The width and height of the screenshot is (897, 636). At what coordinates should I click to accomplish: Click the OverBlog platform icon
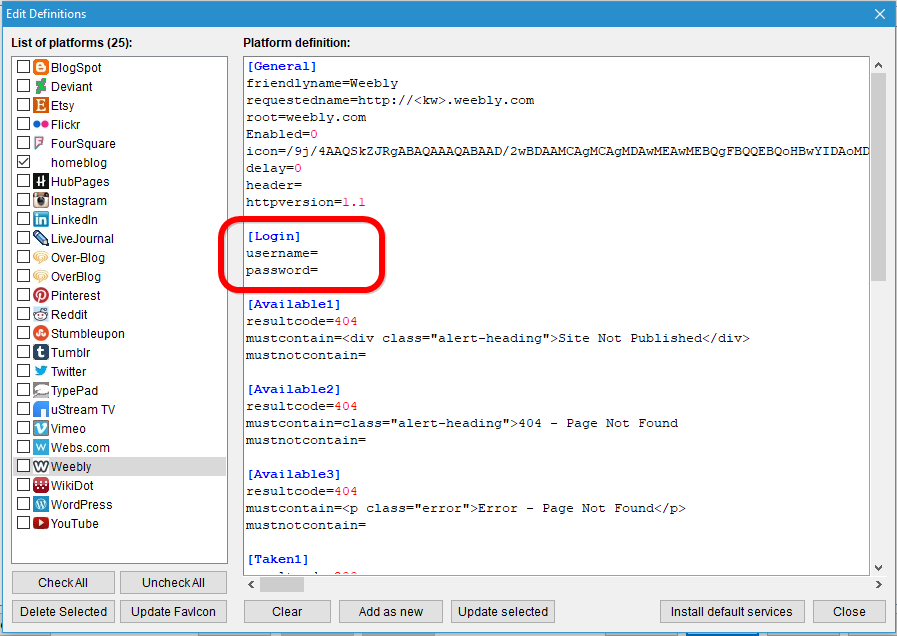(41, 276)
